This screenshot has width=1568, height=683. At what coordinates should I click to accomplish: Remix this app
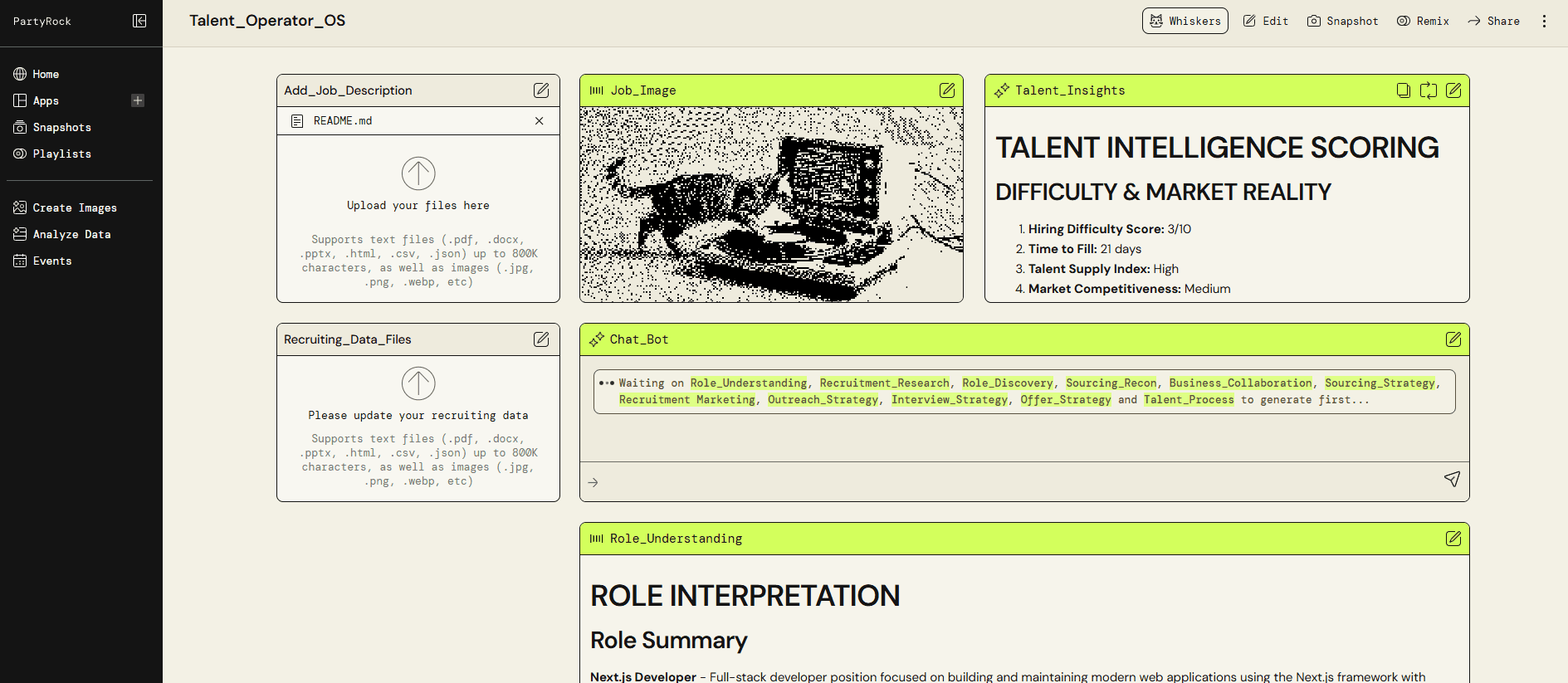(x=1423, y=21)
